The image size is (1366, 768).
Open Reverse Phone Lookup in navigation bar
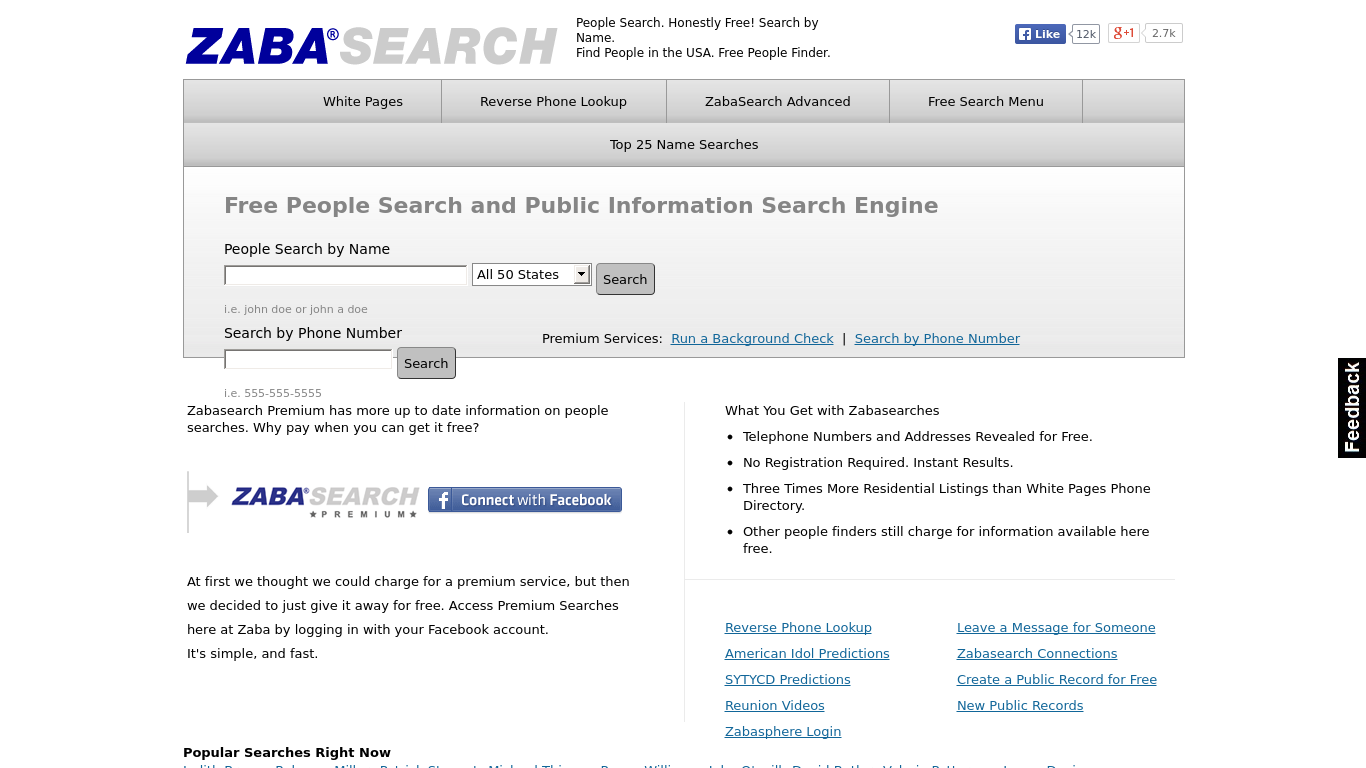pos(553,101)
